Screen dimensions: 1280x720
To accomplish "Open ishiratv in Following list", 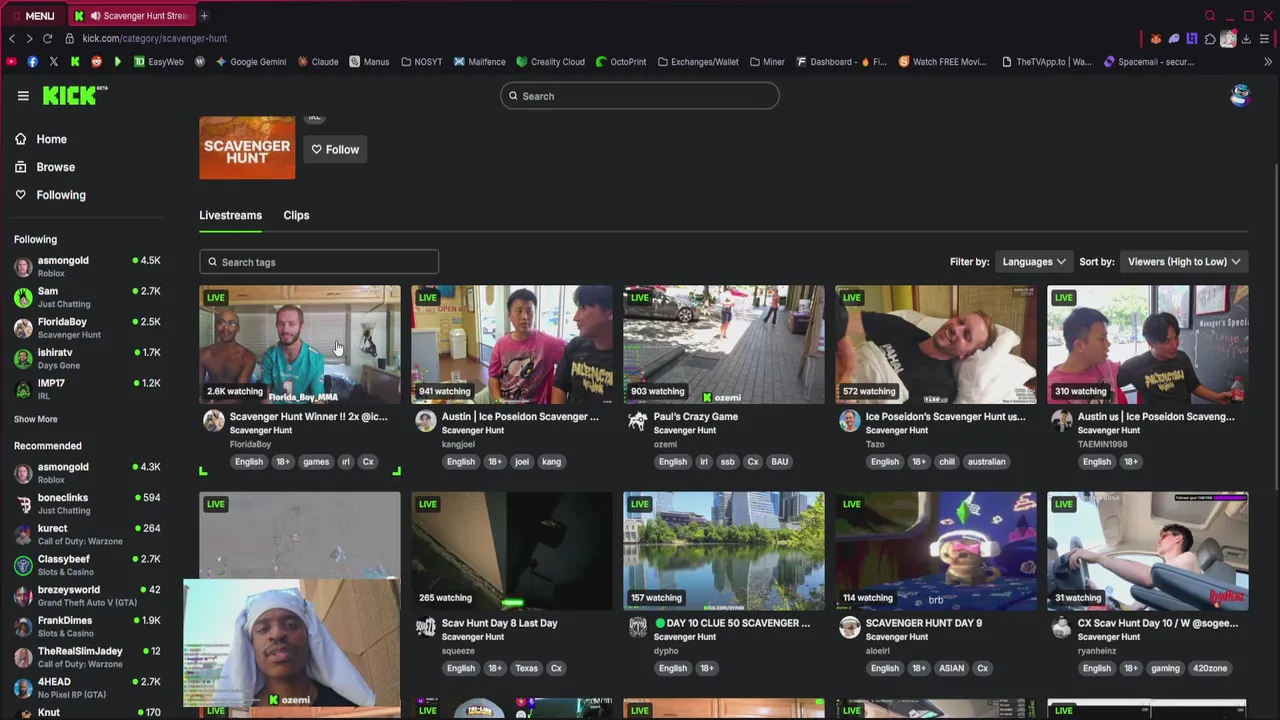I will (x=87, y=359).
